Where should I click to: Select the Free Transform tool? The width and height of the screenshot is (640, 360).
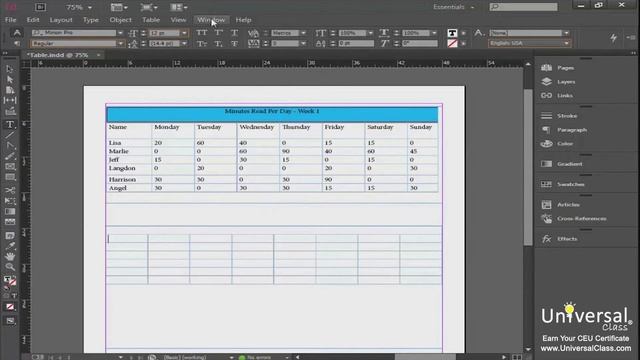(x=10, y=201)
